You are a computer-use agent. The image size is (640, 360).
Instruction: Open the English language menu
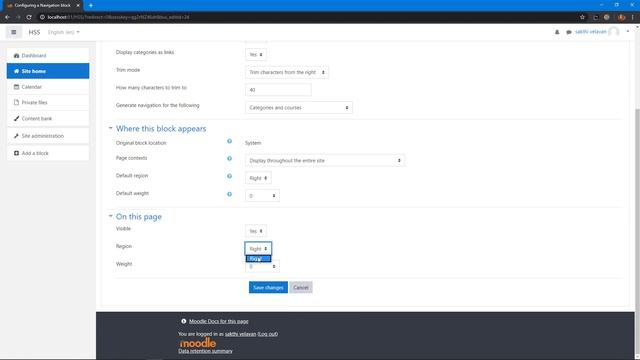point(63,32)
